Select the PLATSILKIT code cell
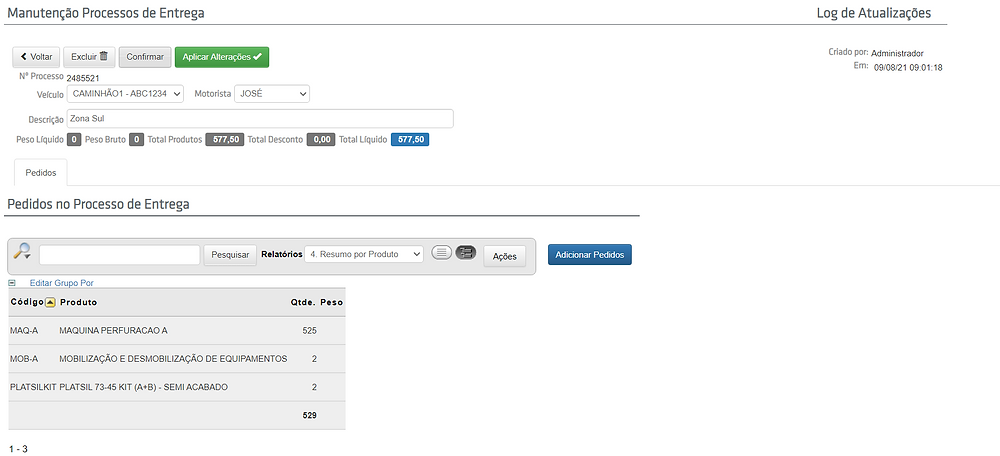This screenshot has height=456, width=1000. click(x=33, y=387)
